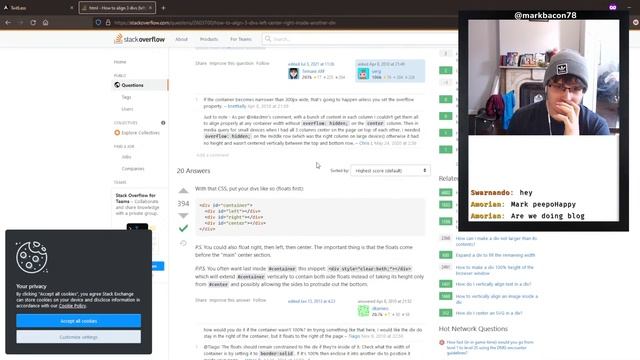The height and width of the screenshot is (360, 640).
Task: Upvote the answer scored 394
Action: pos(183,191)
